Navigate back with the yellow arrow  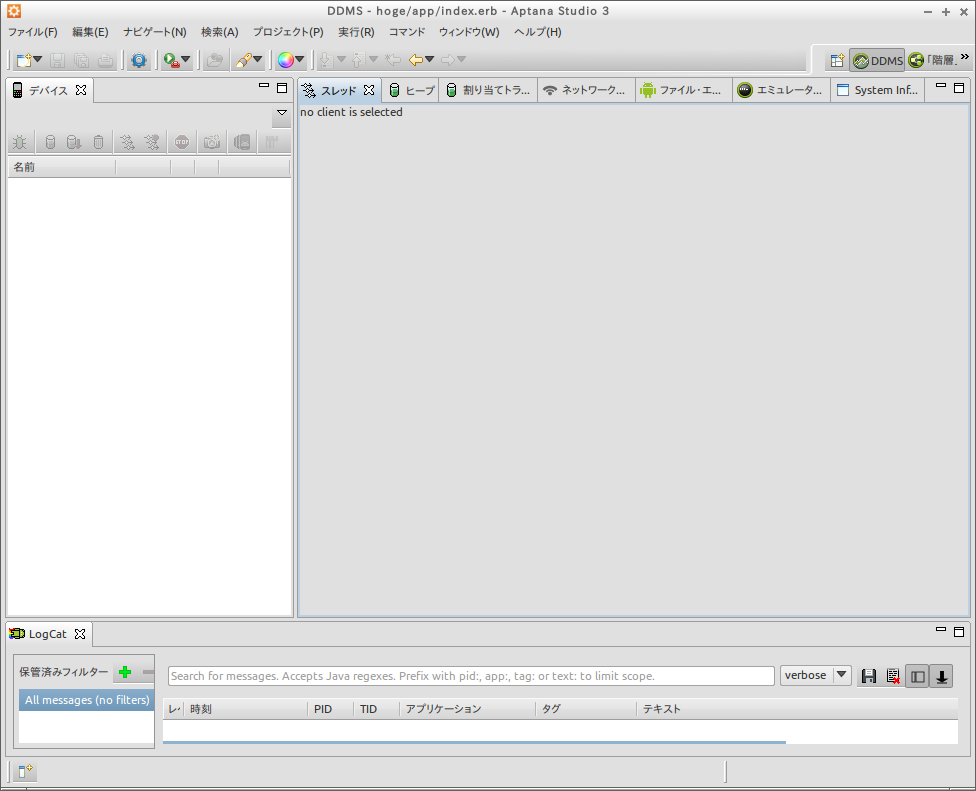coord(415,60)
